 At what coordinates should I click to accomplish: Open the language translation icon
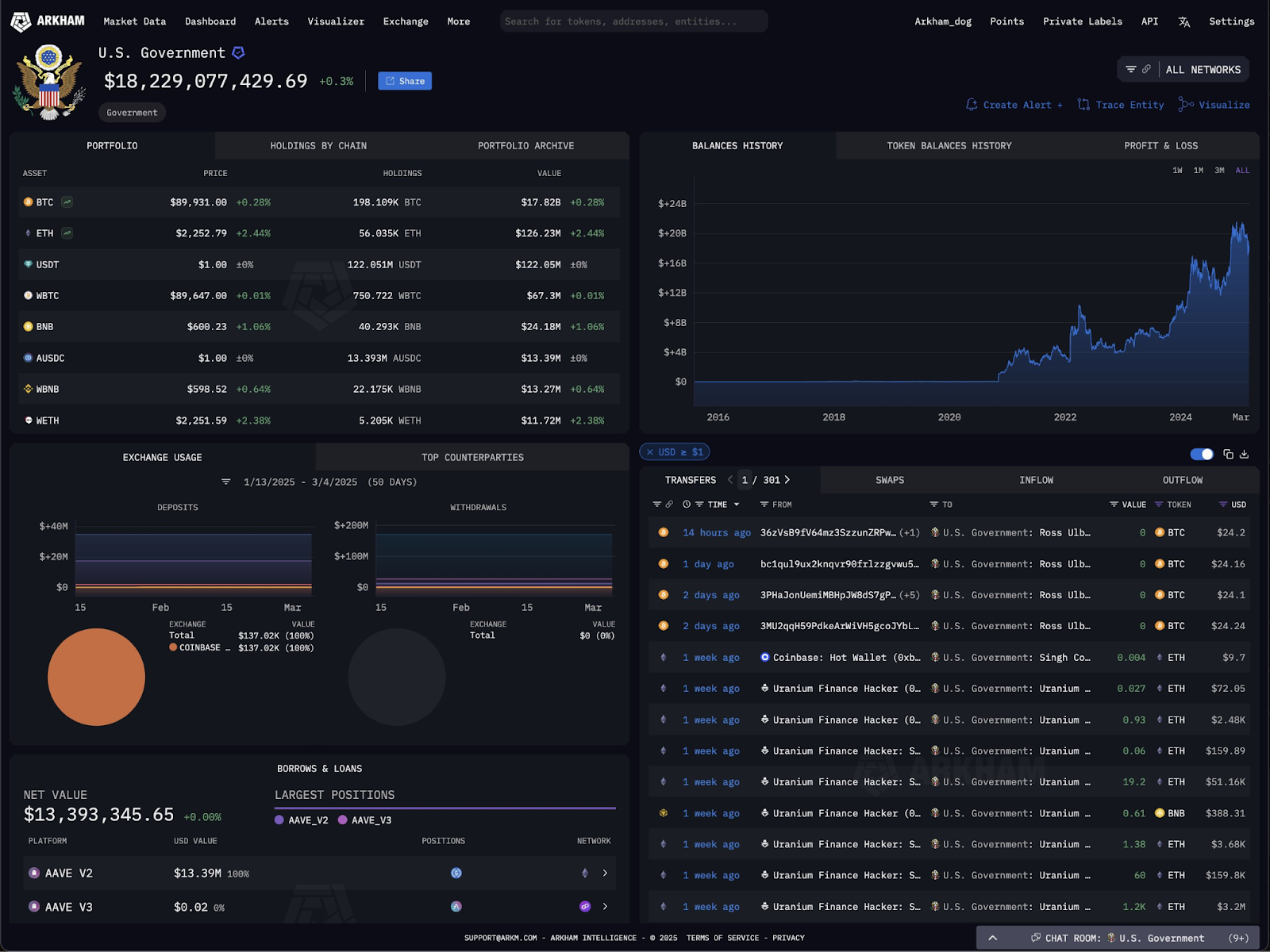(x=1183, y=21)
